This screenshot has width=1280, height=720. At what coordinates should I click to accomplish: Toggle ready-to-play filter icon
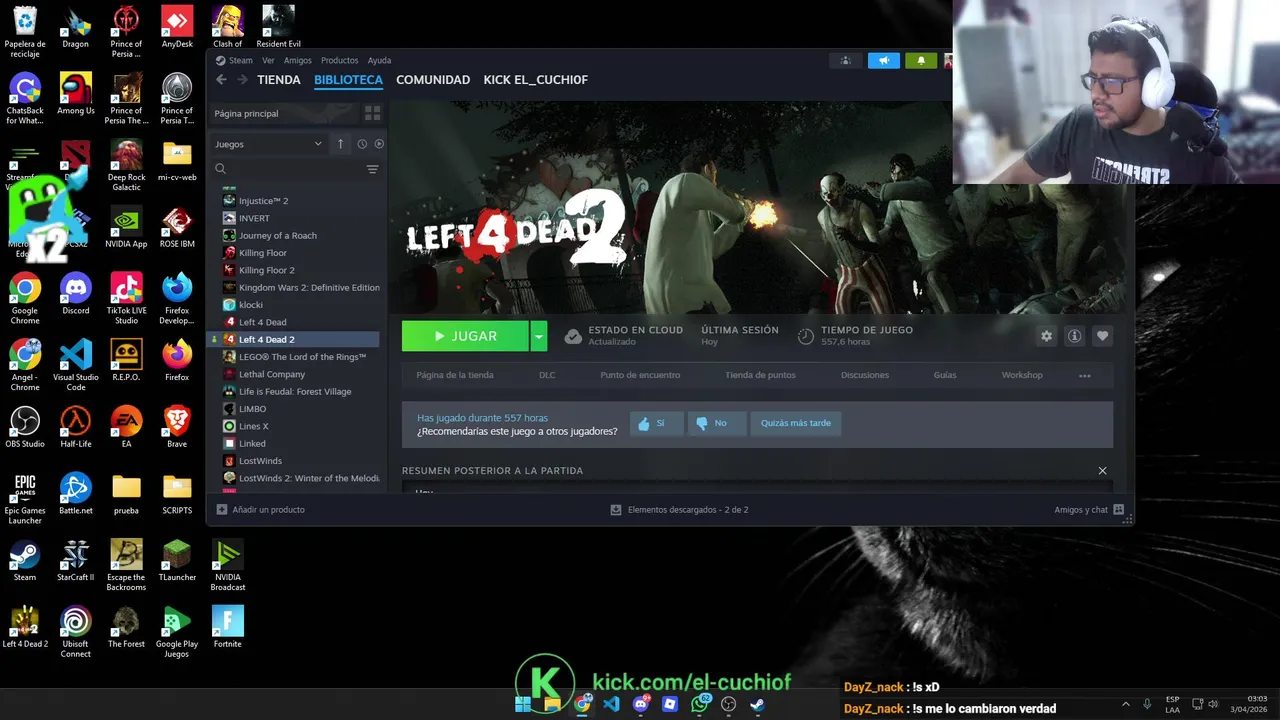[x=379, y=144]
